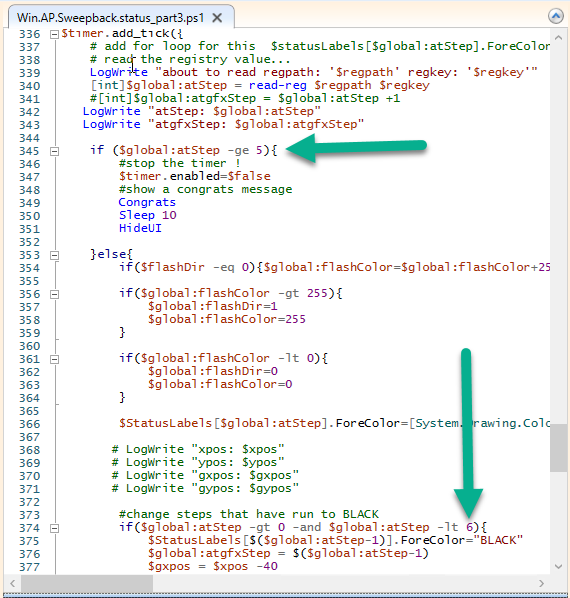This screenshot has height=598, width=570.
Task: Click '# LogWrite "gypos: $gypos"' comment
Action: (205, 488)
